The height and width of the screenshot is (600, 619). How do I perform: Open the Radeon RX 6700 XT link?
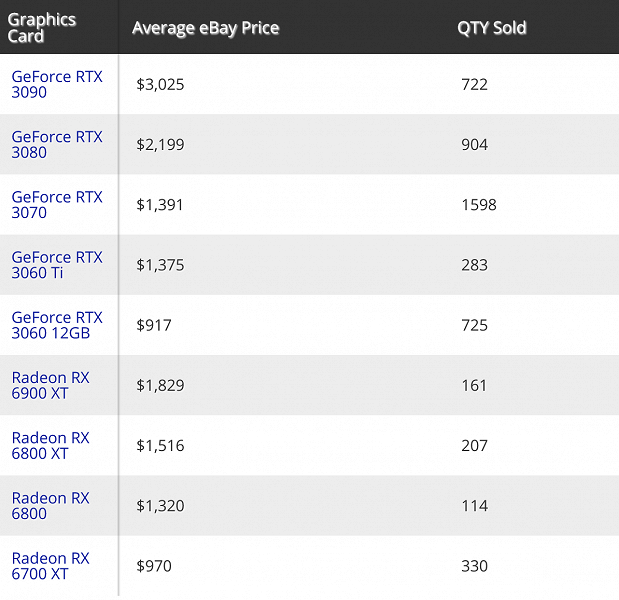(x=50, y=566)
